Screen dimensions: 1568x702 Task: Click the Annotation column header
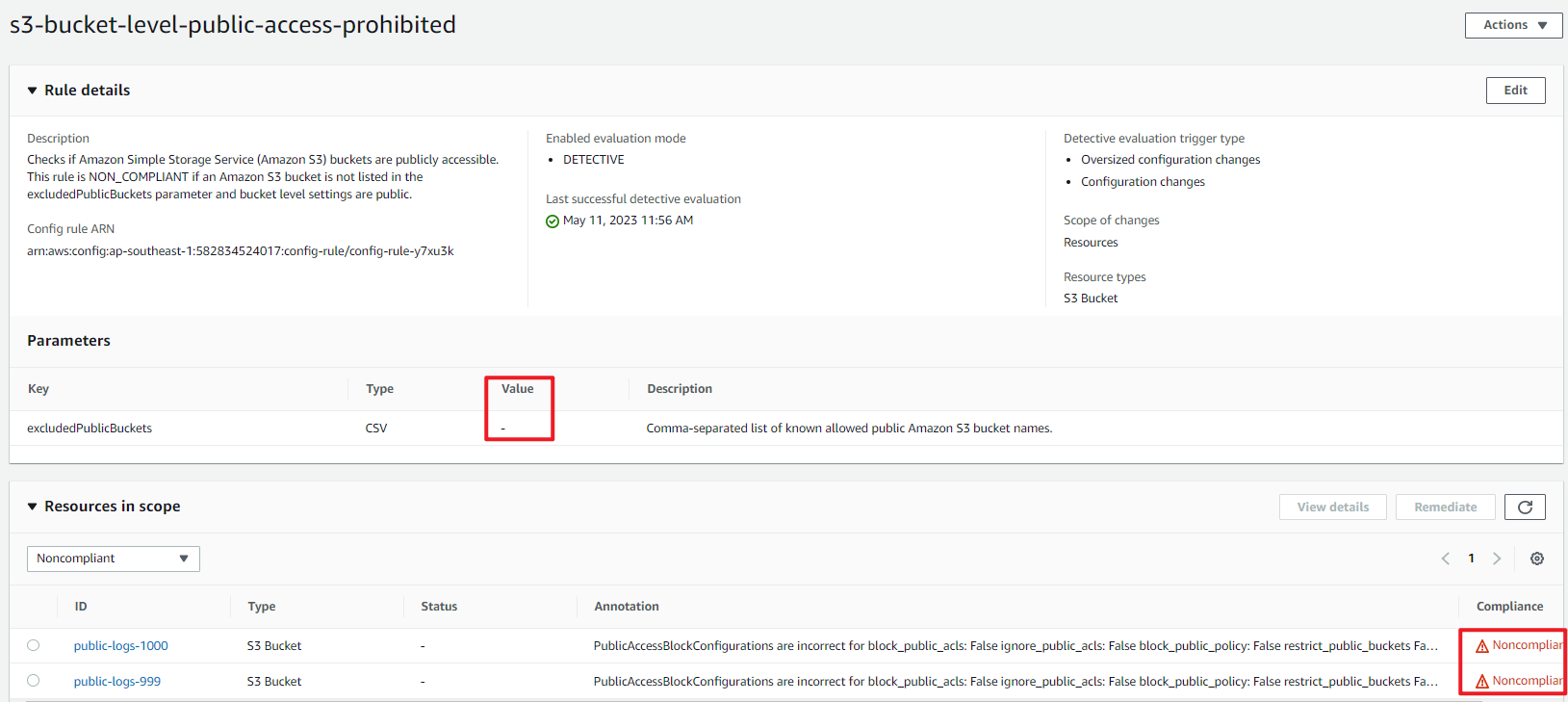click(x=627, y=607)
